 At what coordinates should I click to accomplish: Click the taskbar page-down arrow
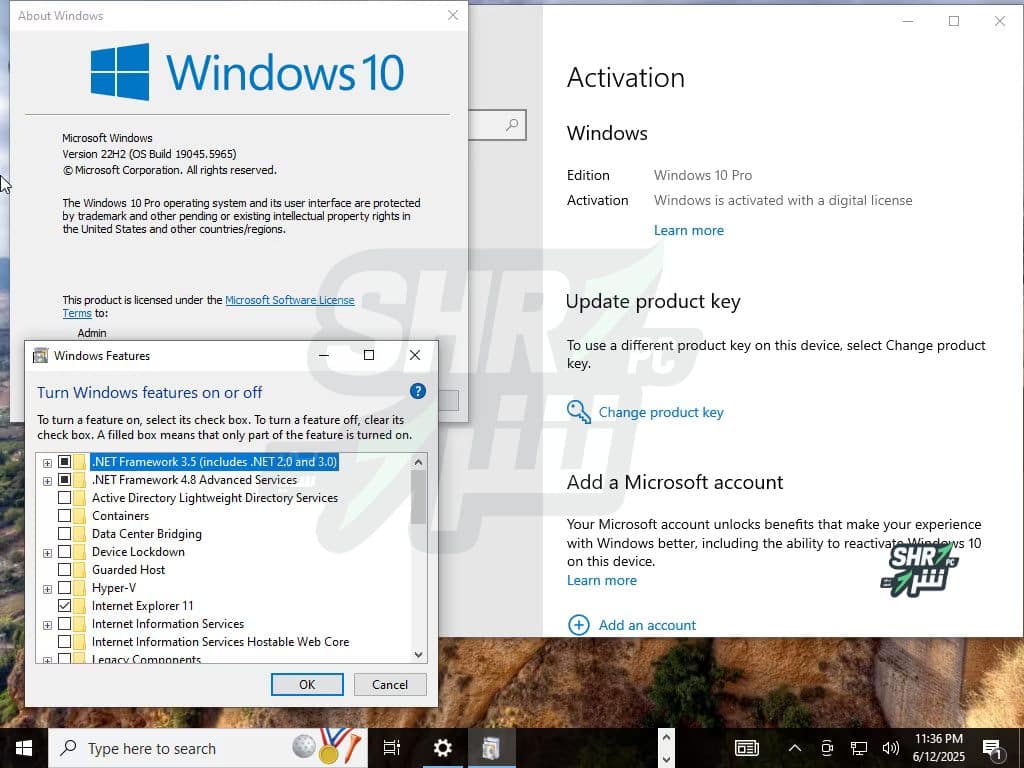coord(666,759)
